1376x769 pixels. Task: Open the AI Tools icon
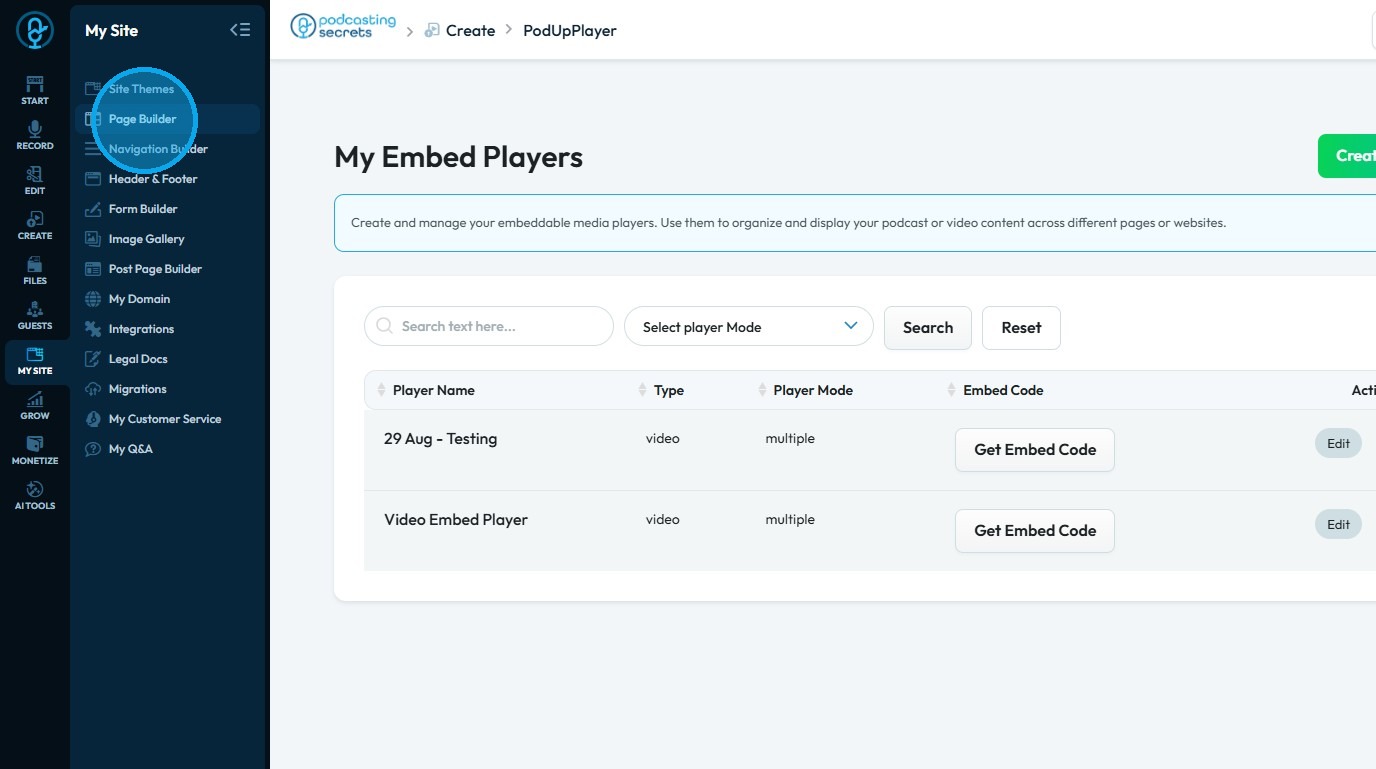(x=35, y=494)
